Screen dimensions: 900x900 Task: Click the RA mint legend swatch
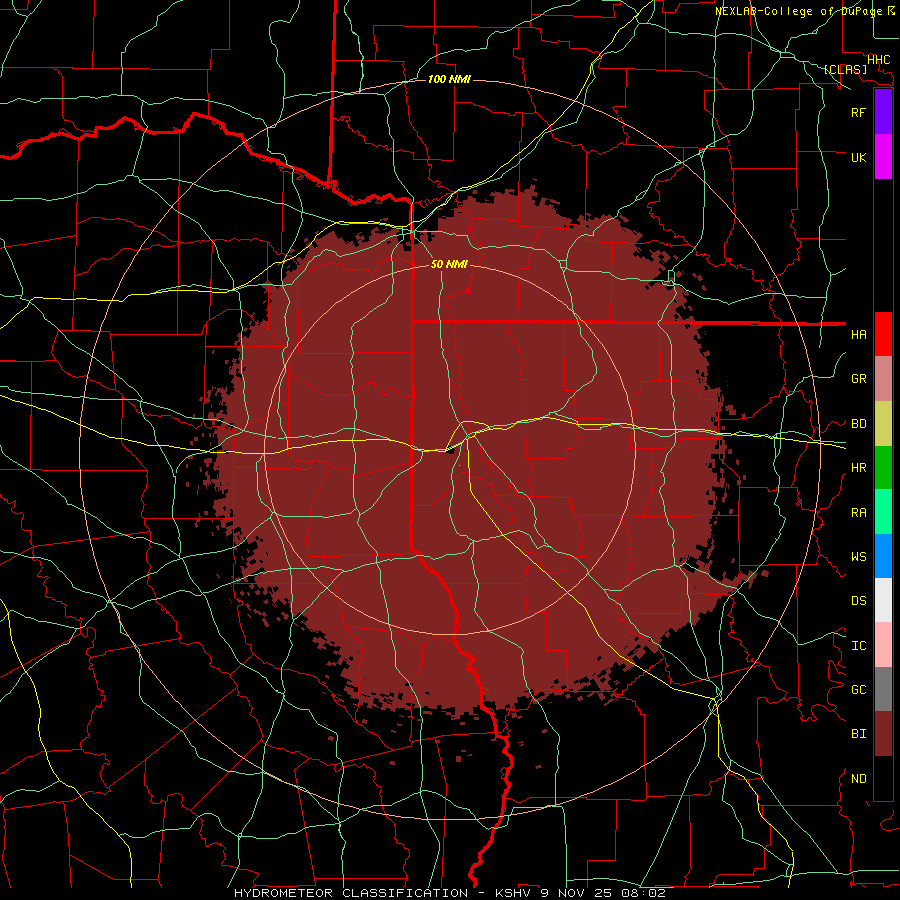click(x=883, y=512)
